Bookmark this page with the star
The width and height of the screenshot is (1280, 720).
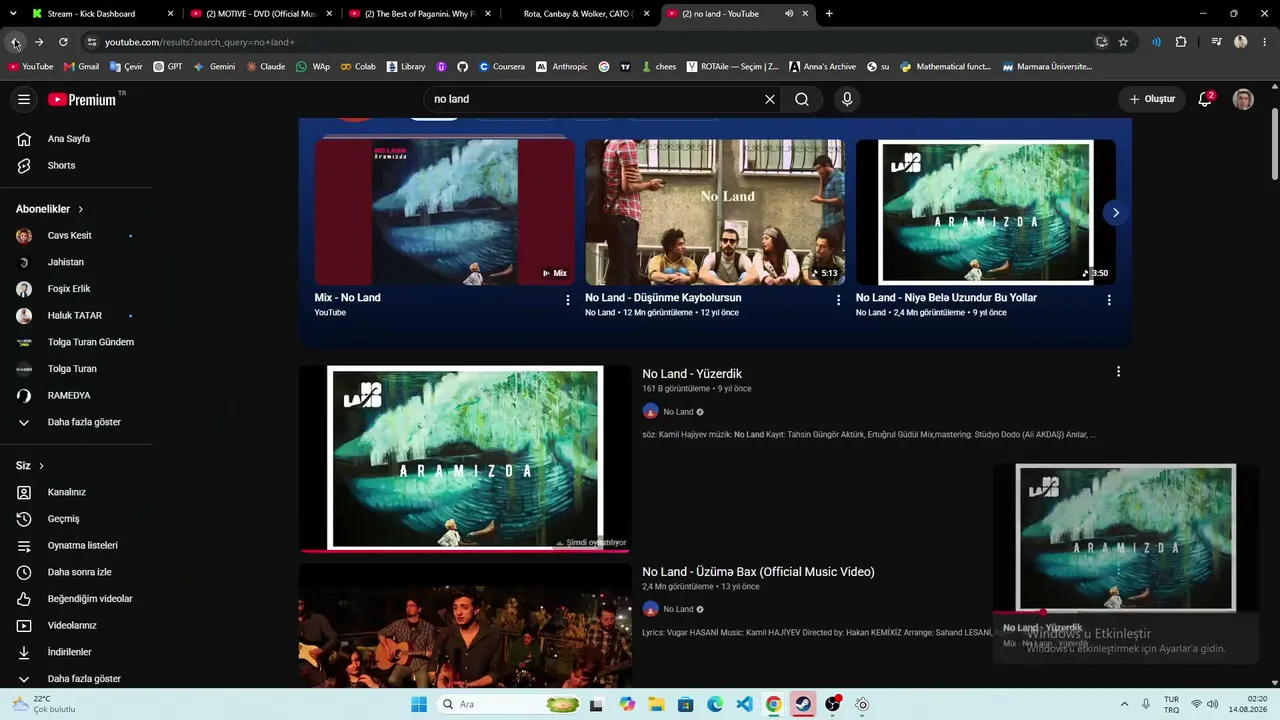1123,42
